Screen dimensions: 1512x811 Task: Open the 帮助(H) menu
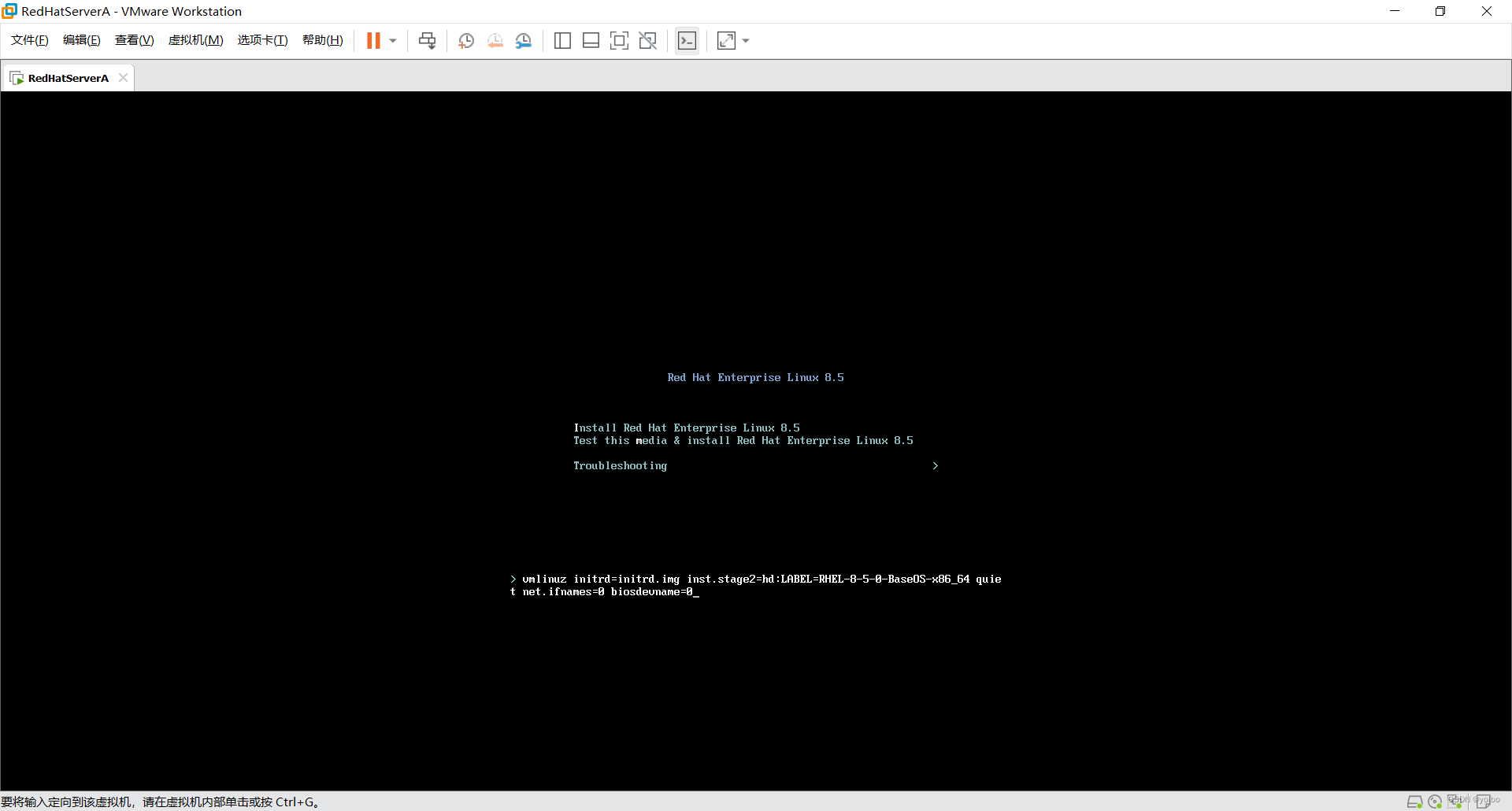323,40
